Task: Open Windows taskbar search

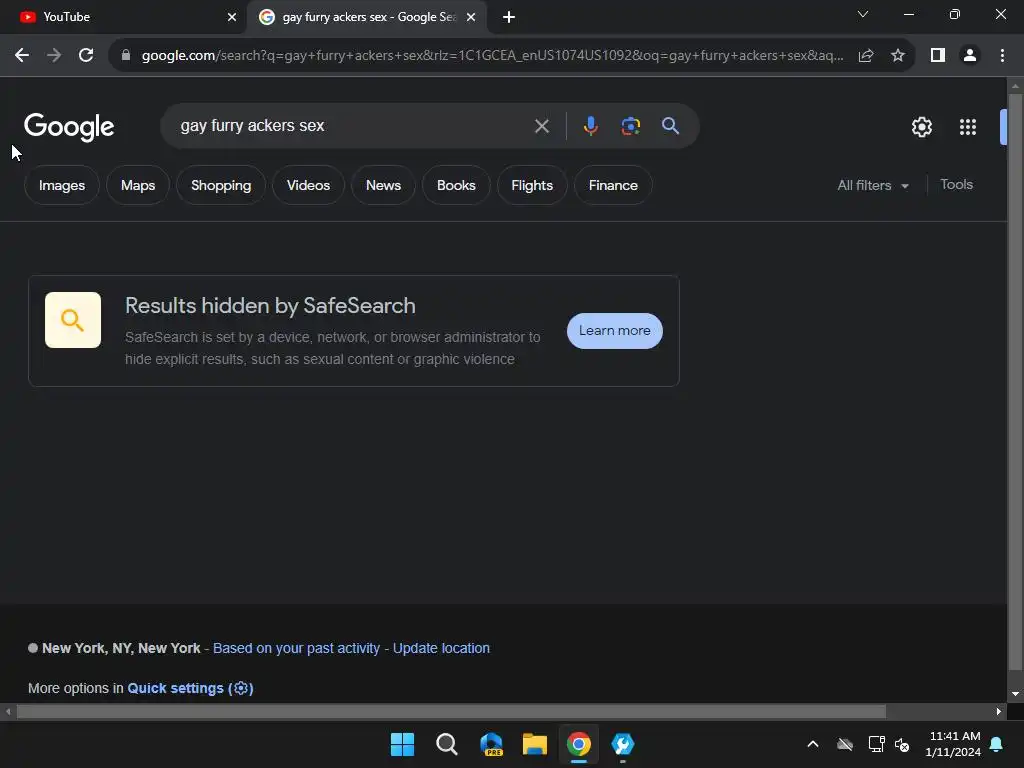Action: coord(447,744)
